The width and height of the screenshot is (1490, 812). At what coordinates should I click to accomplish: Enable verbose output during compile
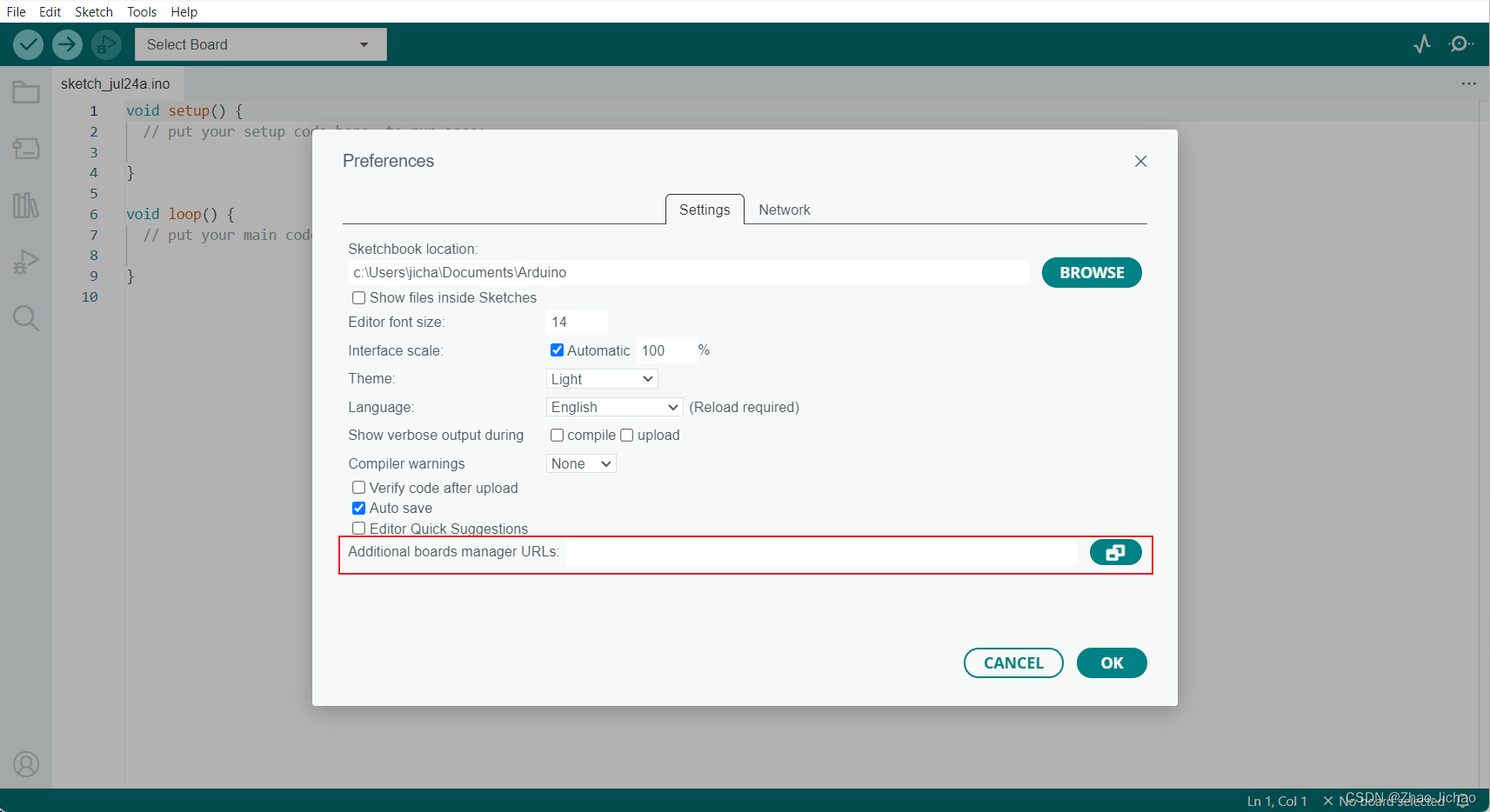pyautogui.click(x=557, y=435)
